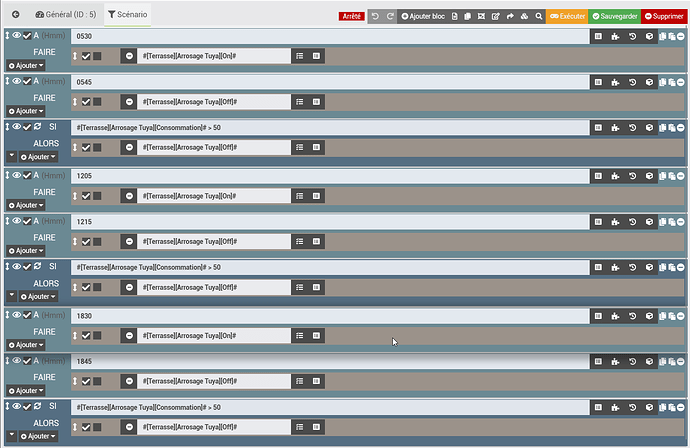Edit command field of 1845 Off action
The width and height of the screenshot is (690, 448).
pos(214,381)
